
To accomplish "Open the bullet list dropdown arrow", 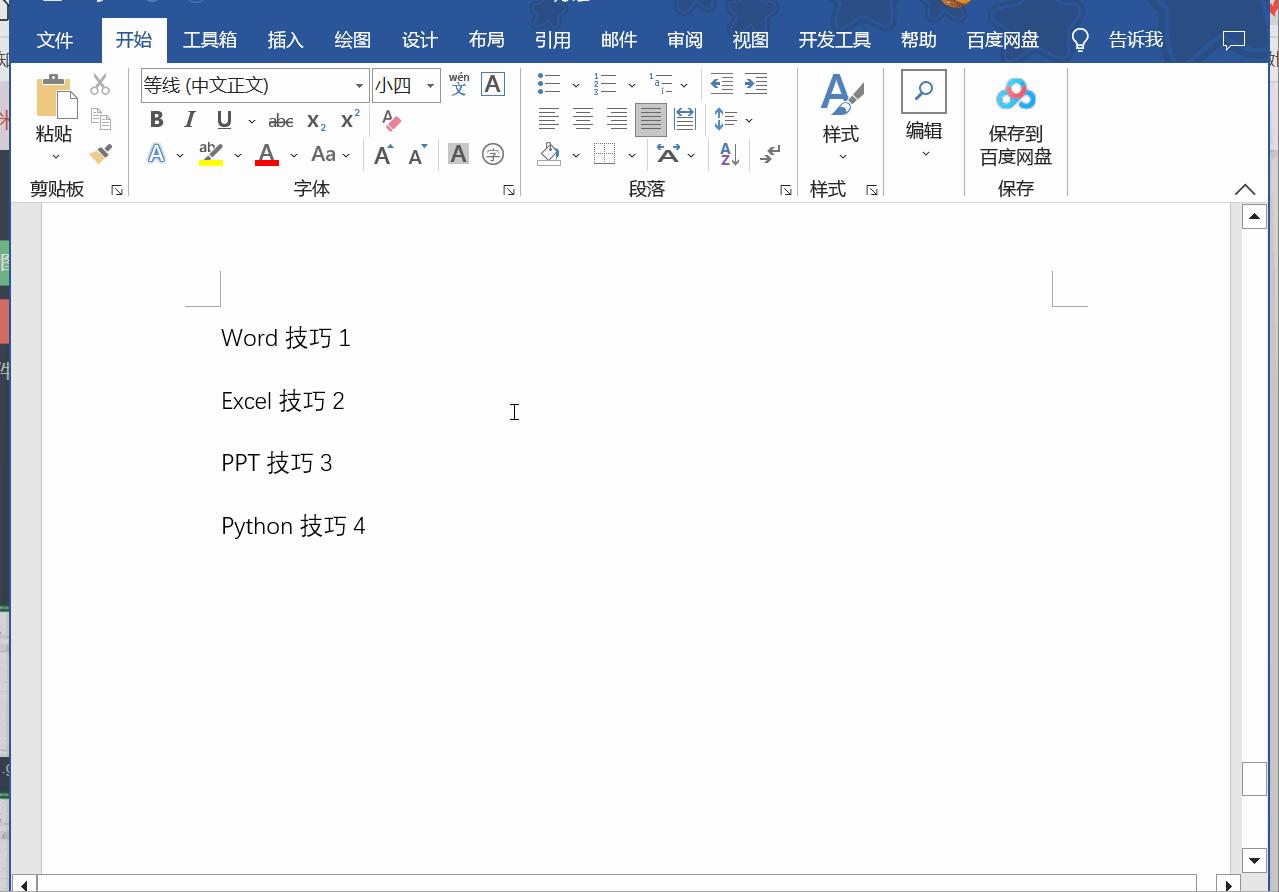I will point(576,84).
